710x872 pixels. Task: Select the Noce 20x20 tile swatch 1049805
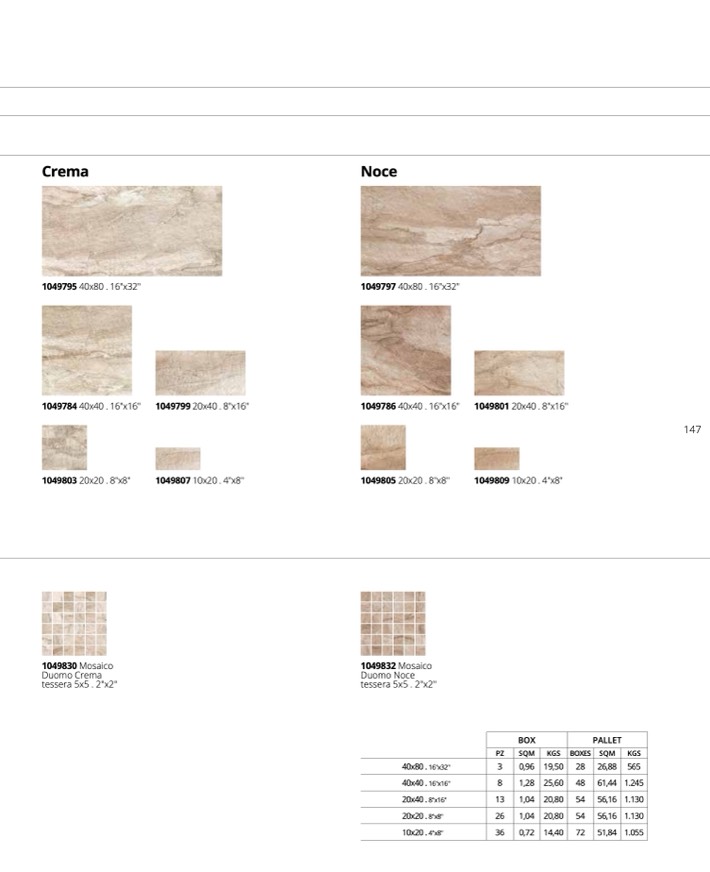[383, 448]
